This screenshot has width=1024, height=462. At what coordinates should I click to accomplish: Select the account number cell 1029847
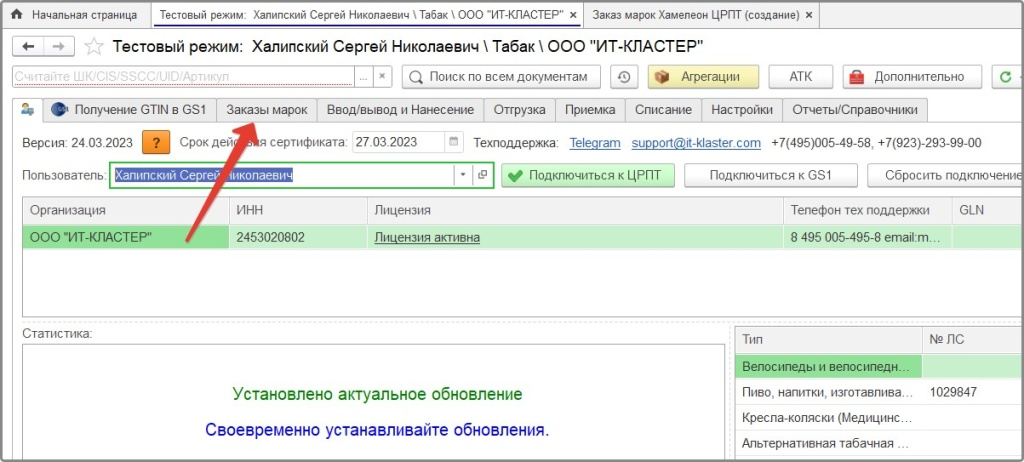(973, 393)
